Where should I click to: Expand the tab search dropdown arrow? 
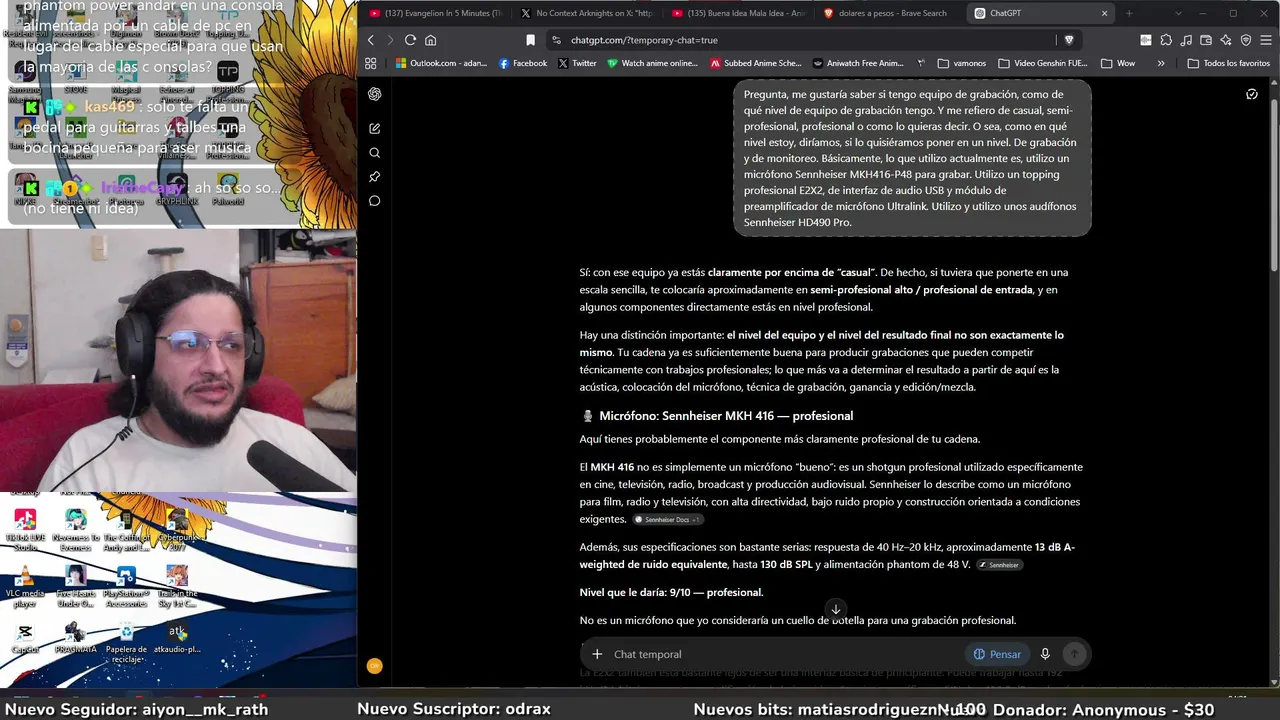coord(1176,14)
